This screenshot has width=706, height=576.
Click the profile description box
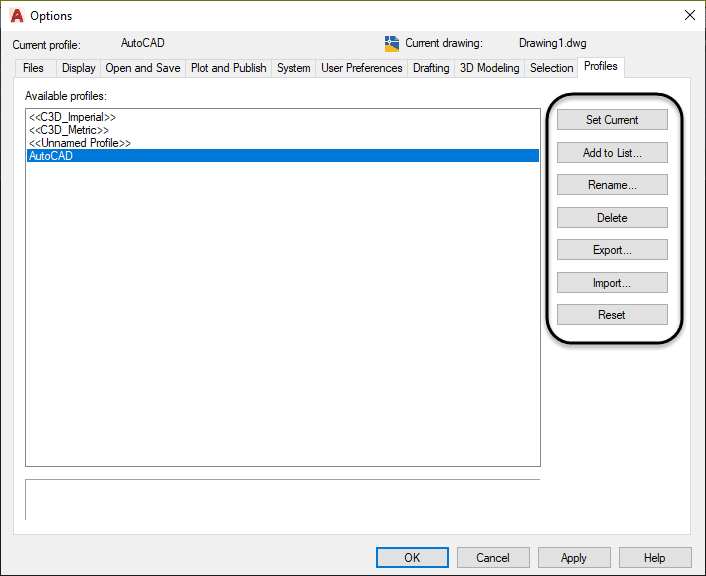pos(283,500)
